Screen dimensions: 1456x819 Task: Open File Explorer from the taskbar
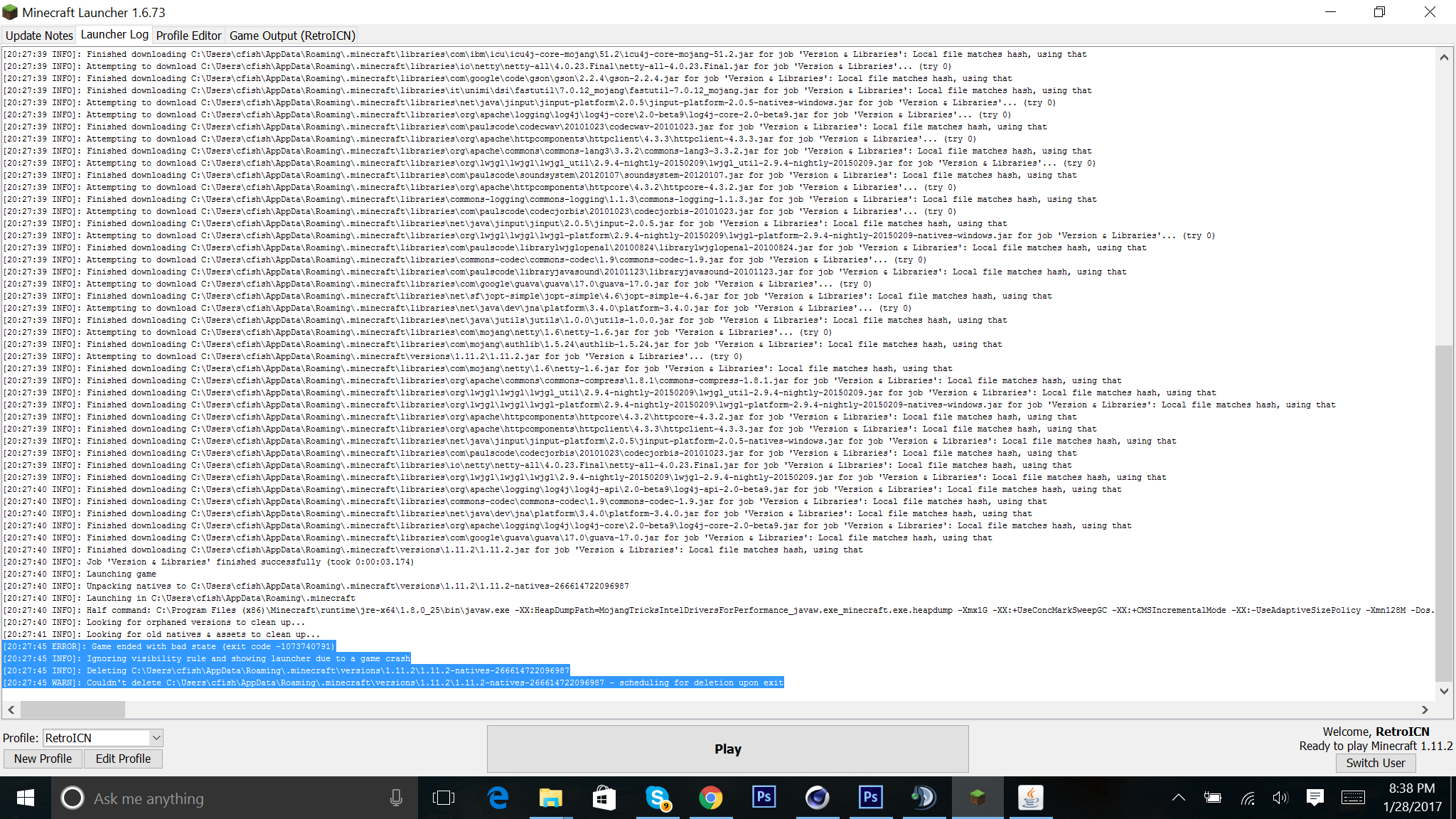click(550, 798)
